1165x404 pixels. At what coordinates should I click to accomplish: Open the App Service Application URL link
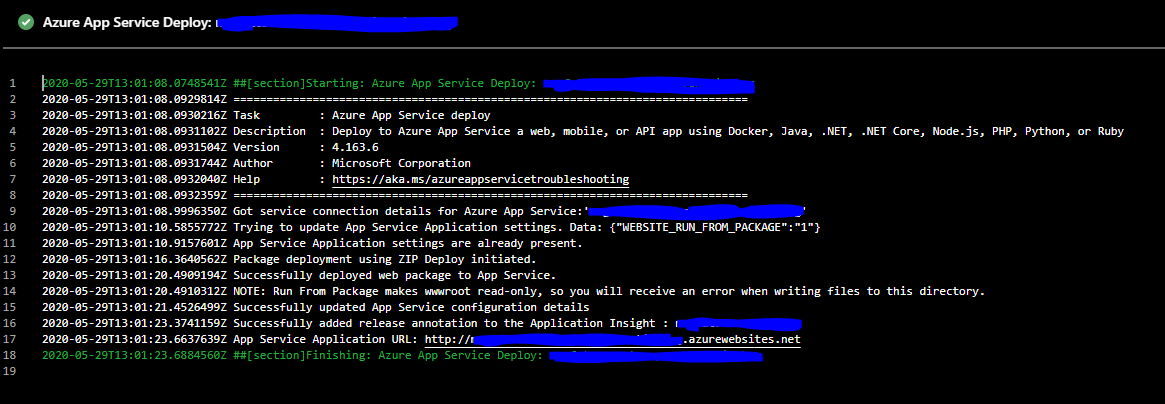[613, 339]
